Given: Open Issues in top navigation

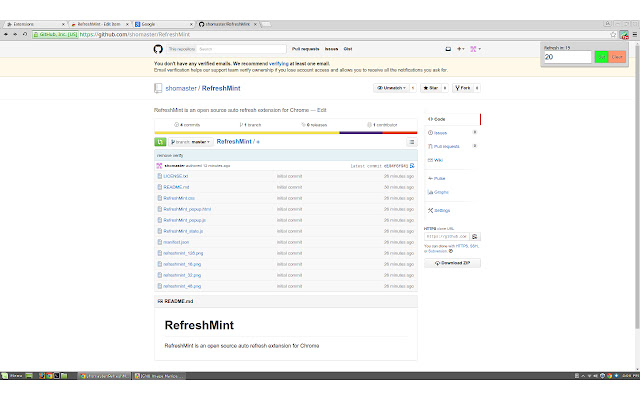Looking at the screenshot, I should (x=331, y=49).
